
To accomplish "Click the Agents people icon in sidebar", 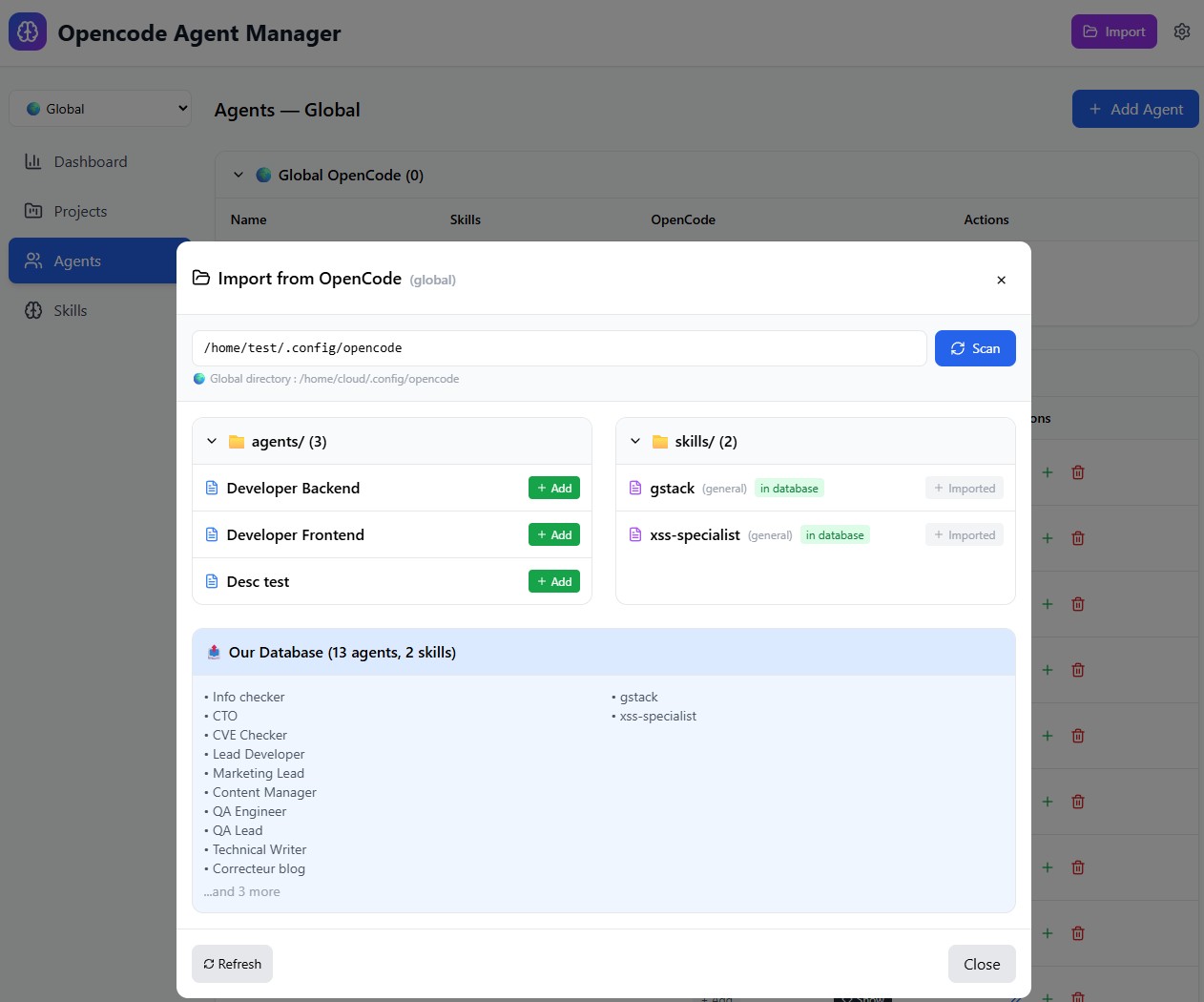I will click(x=33, y=261).
